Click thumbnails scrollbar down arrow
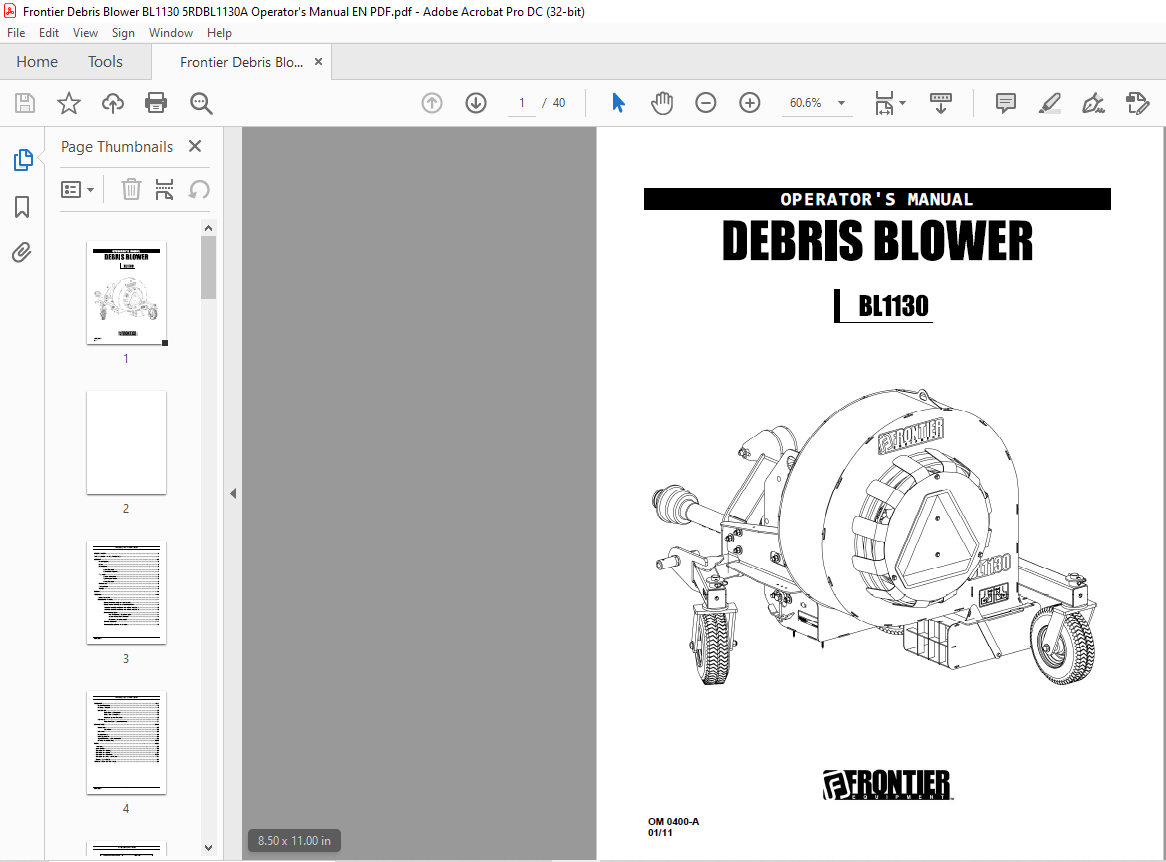The width and height of the screenshot is (1166, 862). (x=208, y=848)
